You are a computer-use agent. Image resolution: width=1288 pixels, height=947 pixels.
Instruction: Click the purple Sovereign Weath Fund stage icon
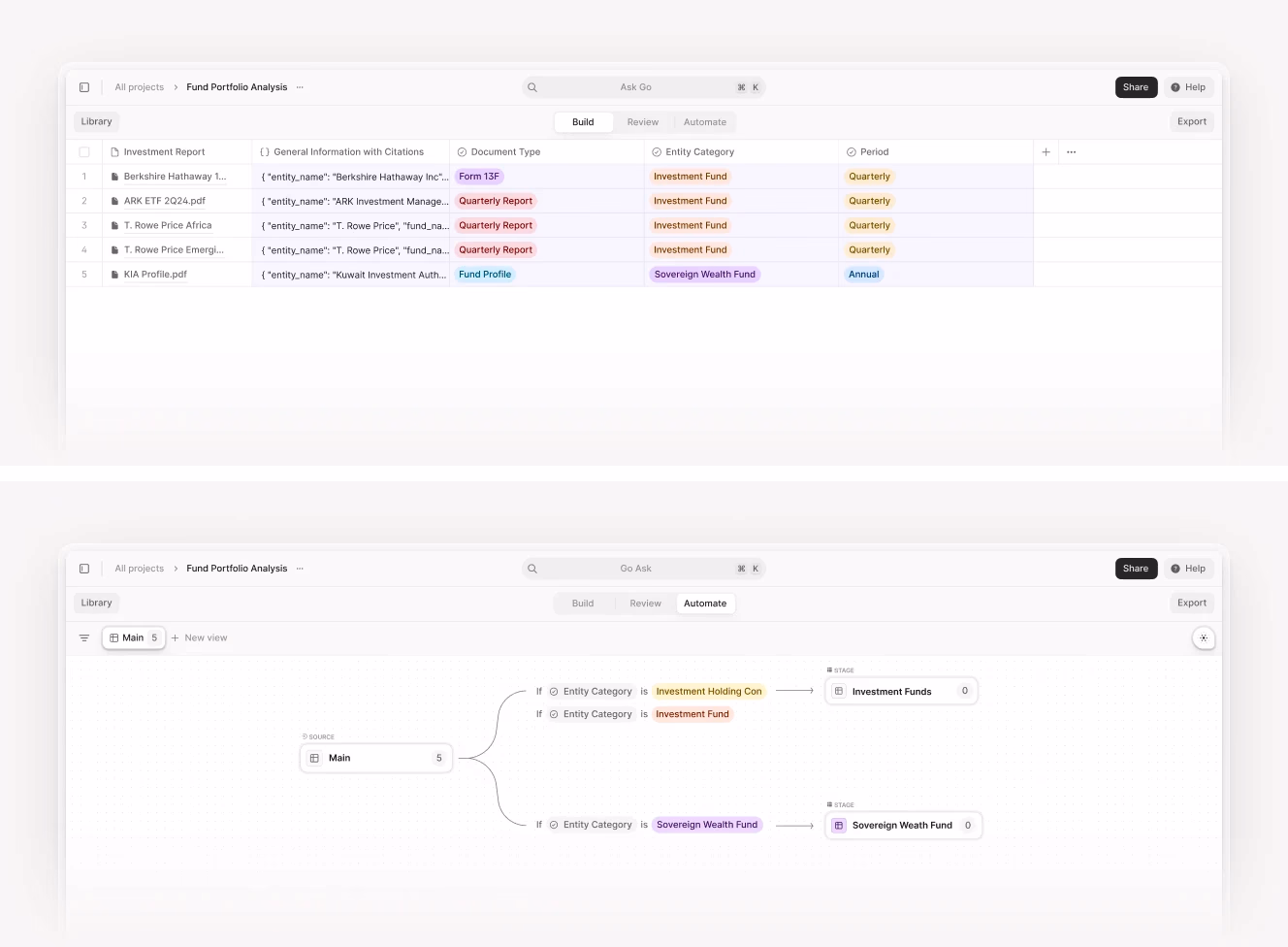839,826
